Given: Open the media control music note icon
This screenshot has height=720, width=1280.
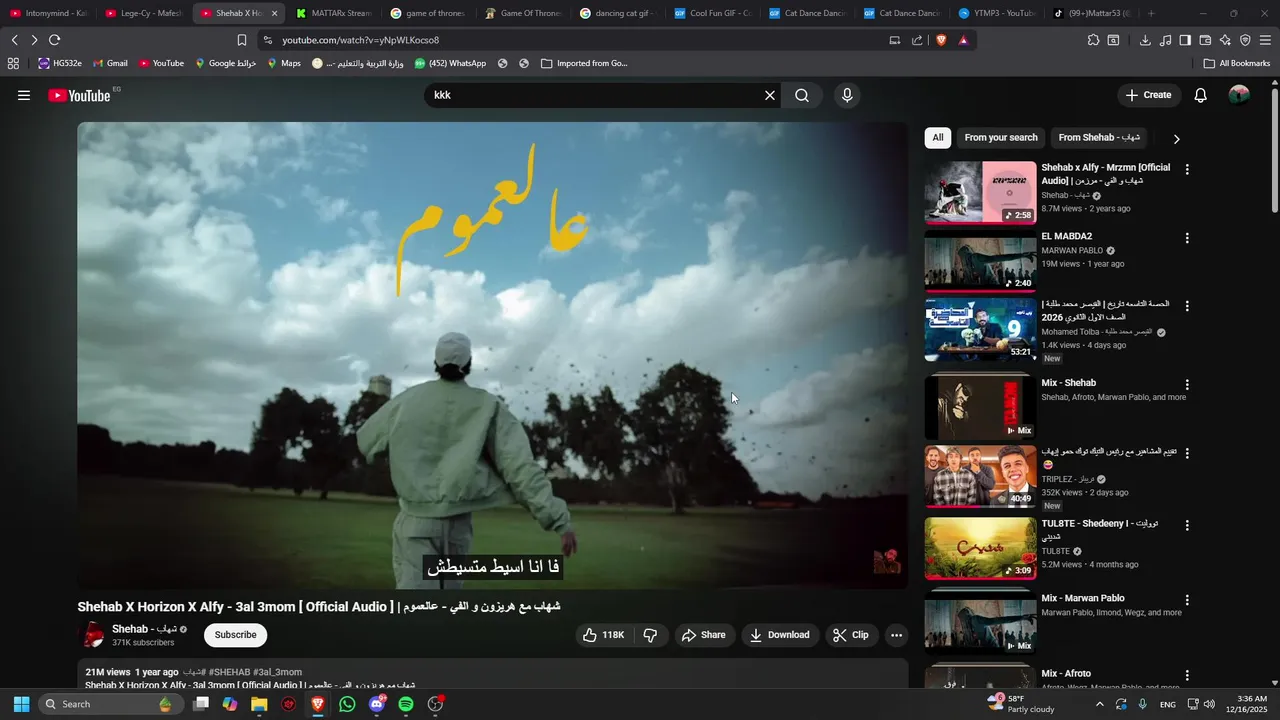Looking at the screenshot, I should 1165,40.
